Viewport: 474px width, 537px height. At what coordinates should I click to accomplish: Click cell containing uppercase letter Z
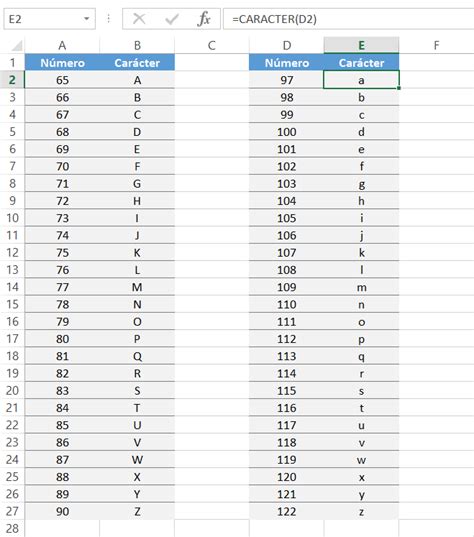[x=137, y=511]
